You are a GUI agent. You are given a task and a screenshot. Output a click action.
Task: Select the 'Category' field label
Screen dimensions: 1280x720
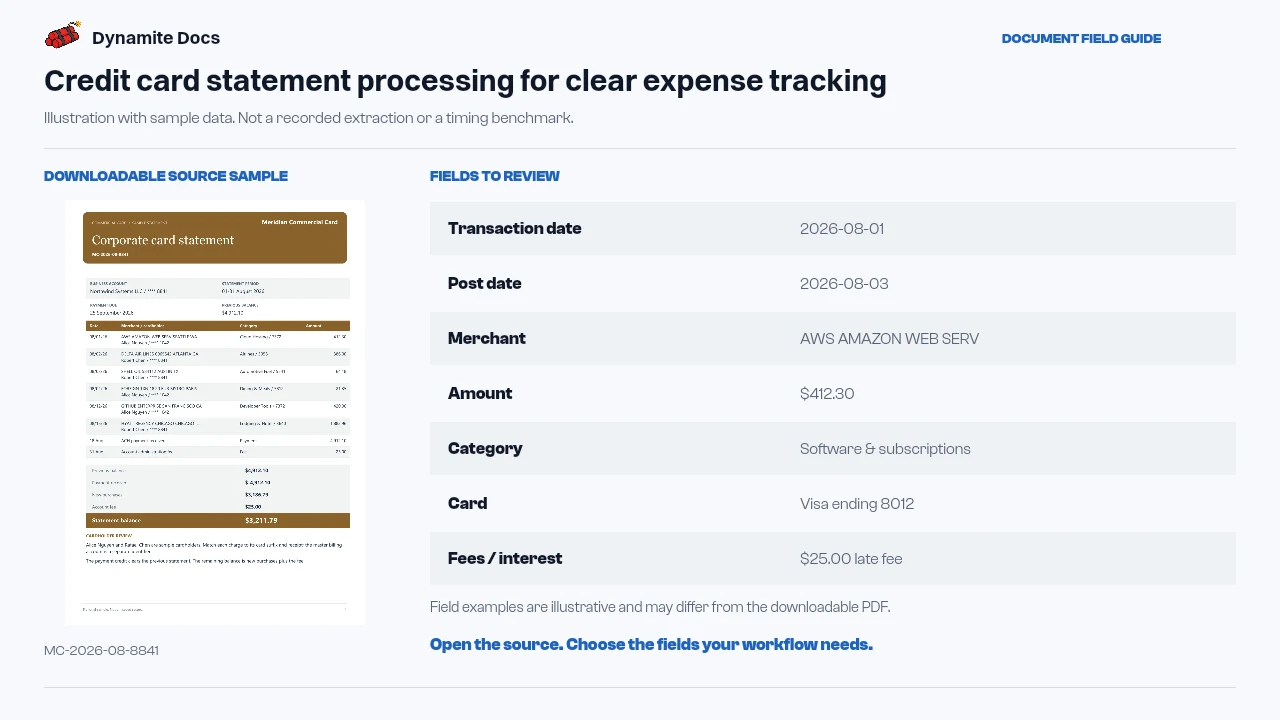[485, 448]
